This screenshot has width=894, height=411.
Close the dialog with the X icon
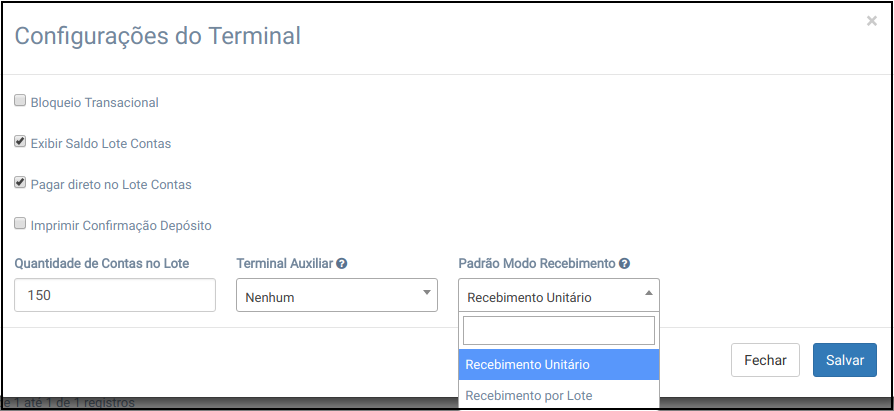[x=871, y=20]
